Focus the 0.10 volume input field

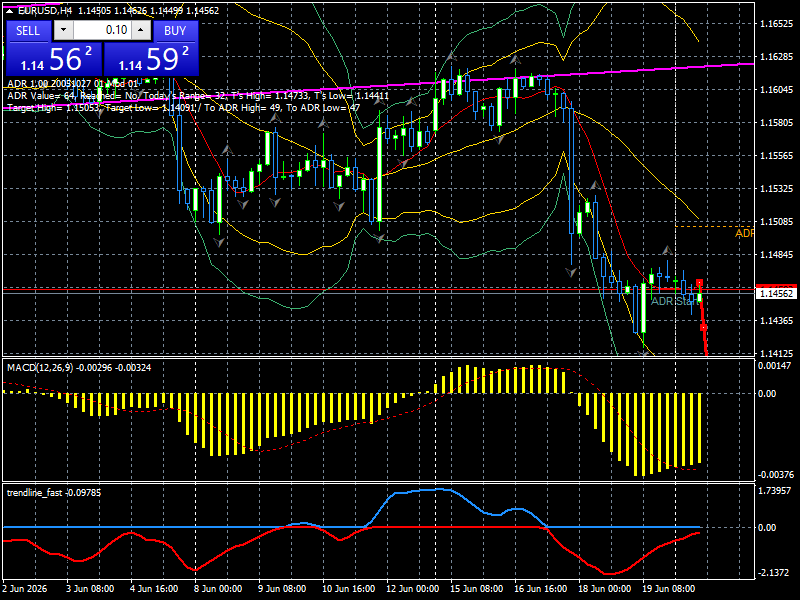coord(103,30)
